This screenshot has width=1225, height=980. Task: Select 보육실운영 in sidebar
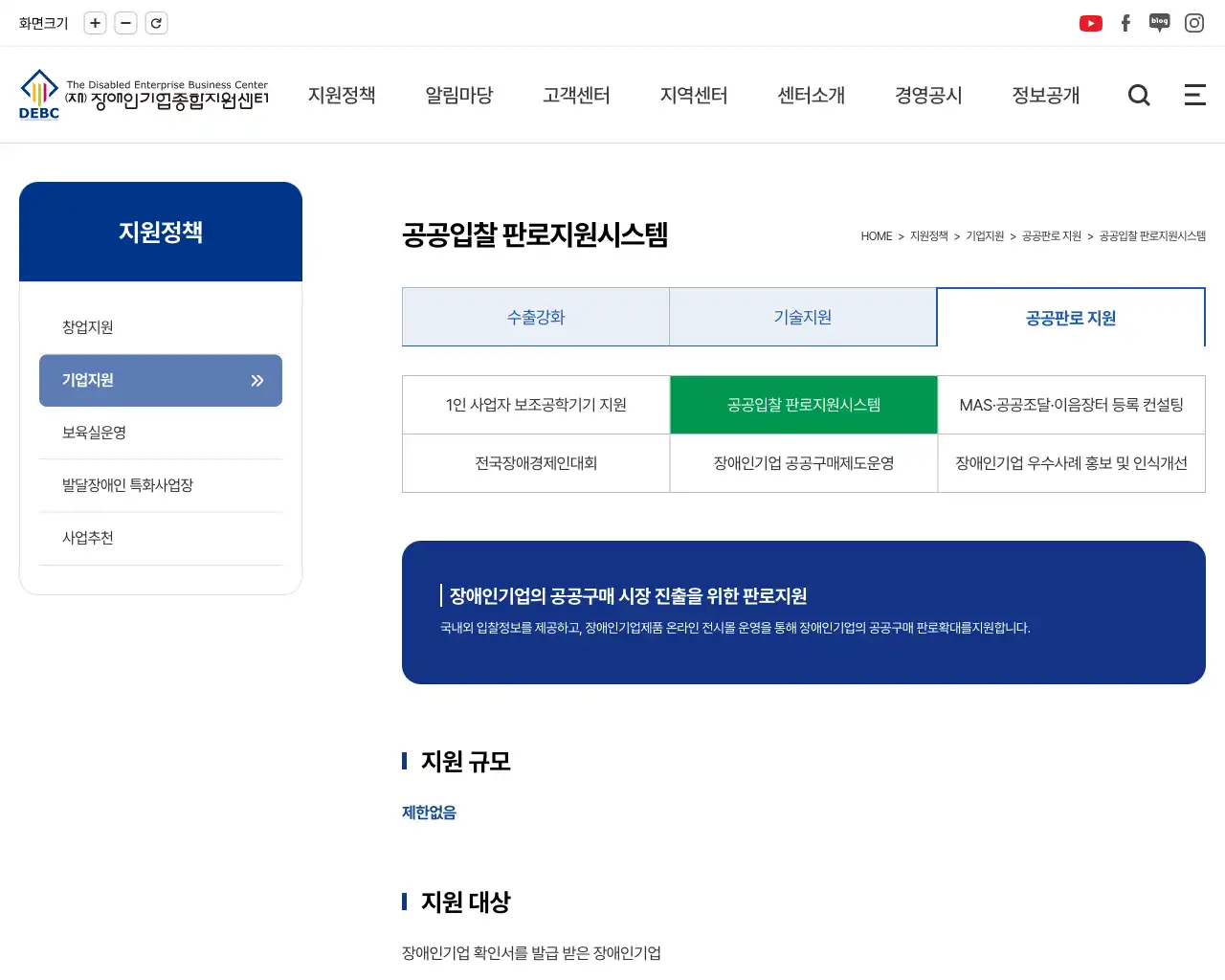pyautogui.click(x=161, y=433)
